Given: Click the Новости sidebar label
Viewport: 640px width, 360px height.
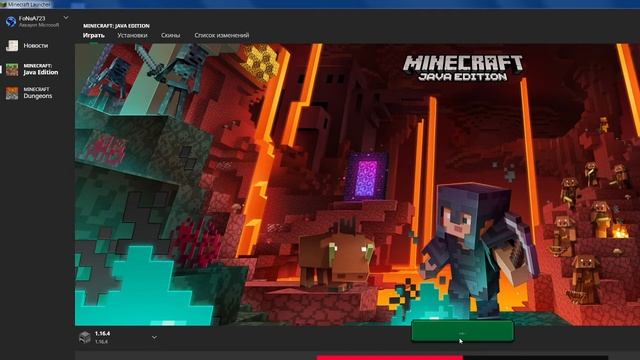Looking at the screenshot, I should click(x=36, y=46).
